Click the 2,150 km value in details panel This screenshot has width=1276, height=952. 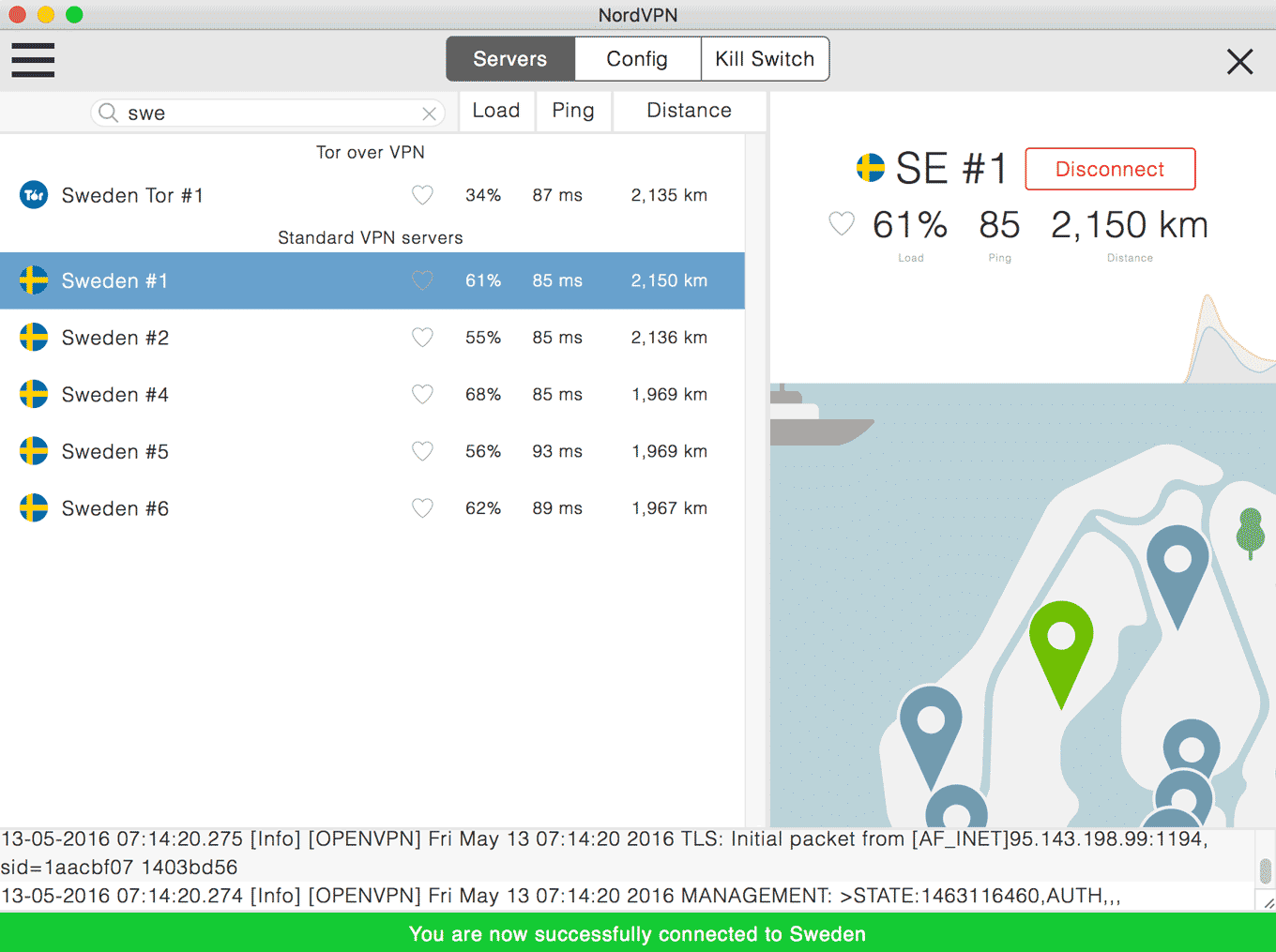1130,225
